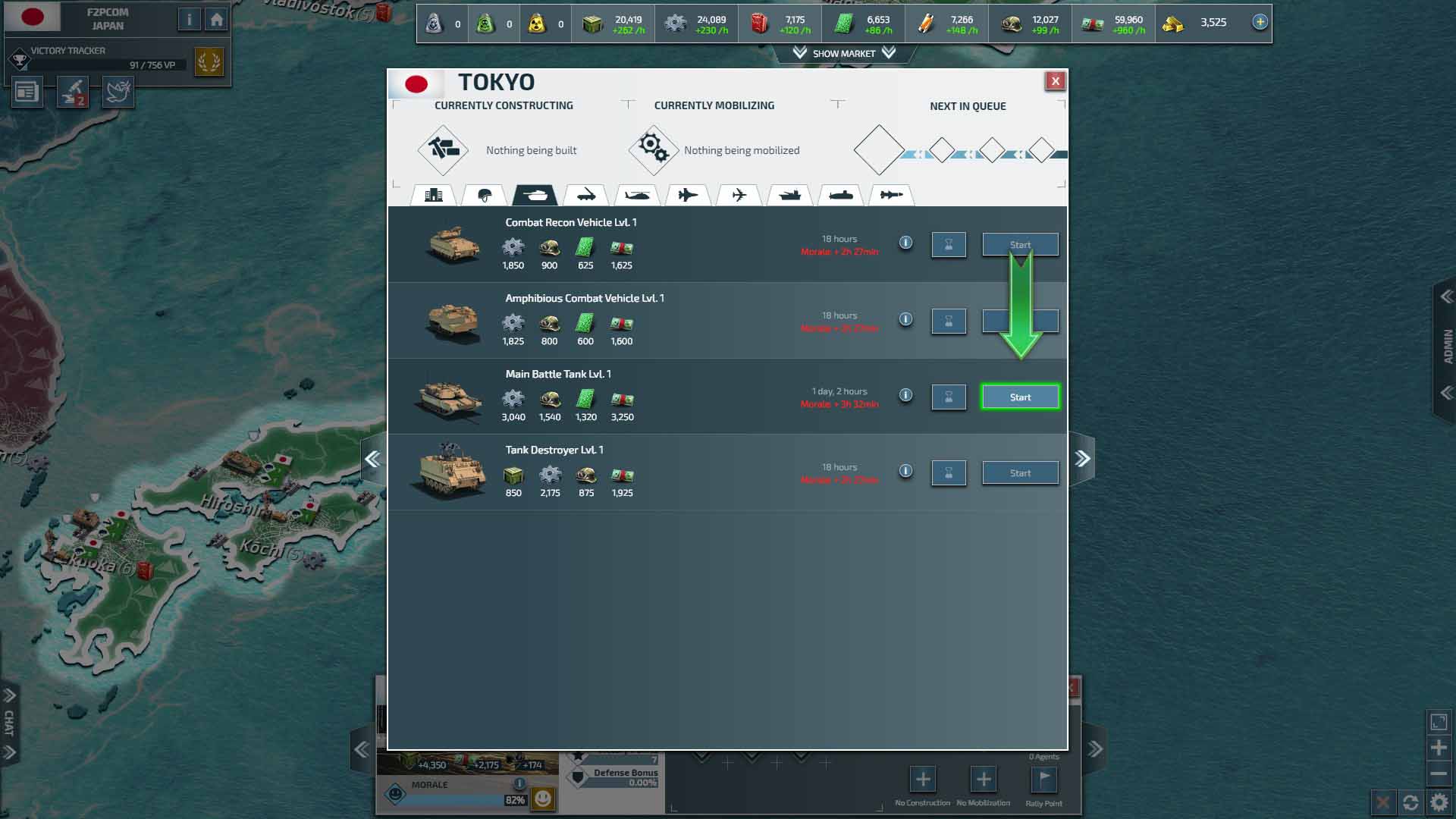1456x819 pixels.
Task: Click the home base icon
Action: pyautogui.click(x=217, y=20)
